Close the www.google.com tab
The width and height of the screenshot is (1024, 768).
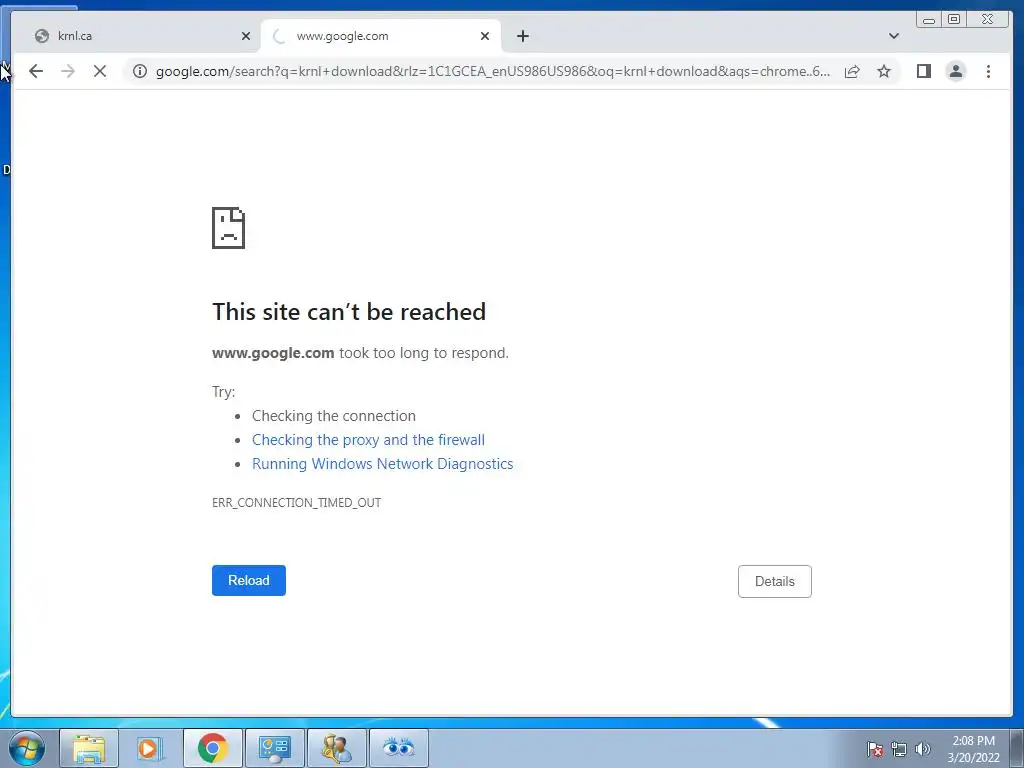pyautogui.click(x=485, y=36)
